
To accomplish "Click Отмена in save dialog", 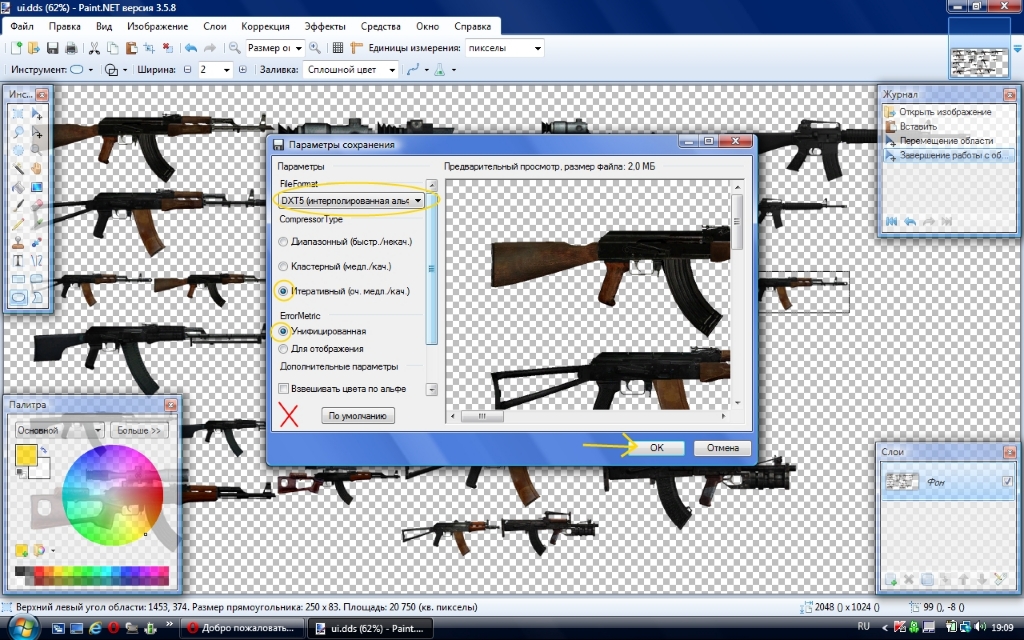I will [722, 448].
